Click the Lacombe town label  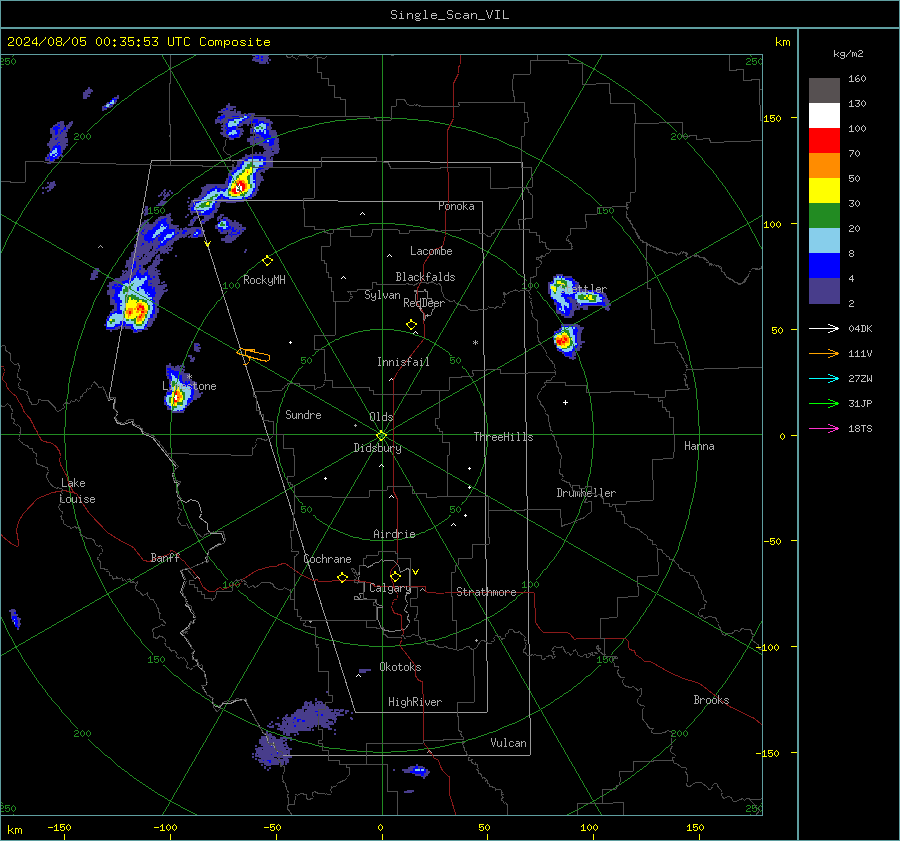pyautogui.click(x=431, y=251)
